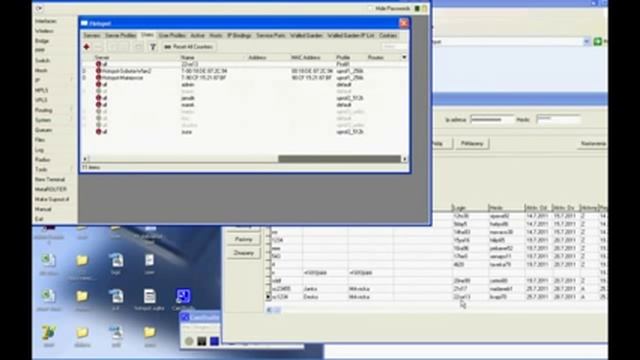
Task: Select the admin user row in Hotspot
Action: (x=245, y=84)
